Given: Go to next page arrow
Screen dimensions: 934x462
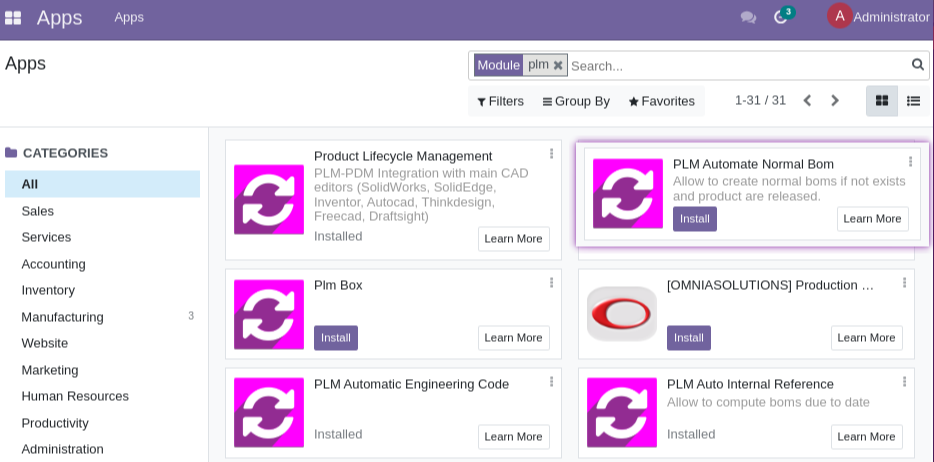Looking at the screenshot, I should [x=835, y=101].
